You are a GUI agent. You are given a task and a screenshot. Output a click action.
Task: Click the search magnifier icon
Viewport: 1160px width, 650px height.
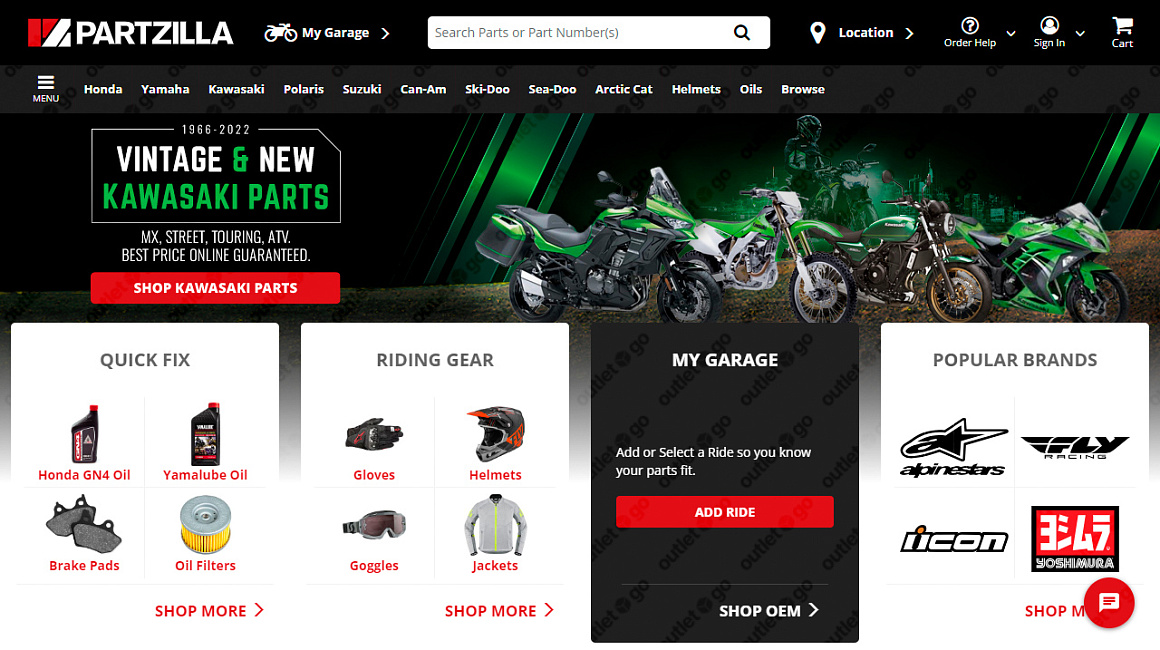point(742,33)
